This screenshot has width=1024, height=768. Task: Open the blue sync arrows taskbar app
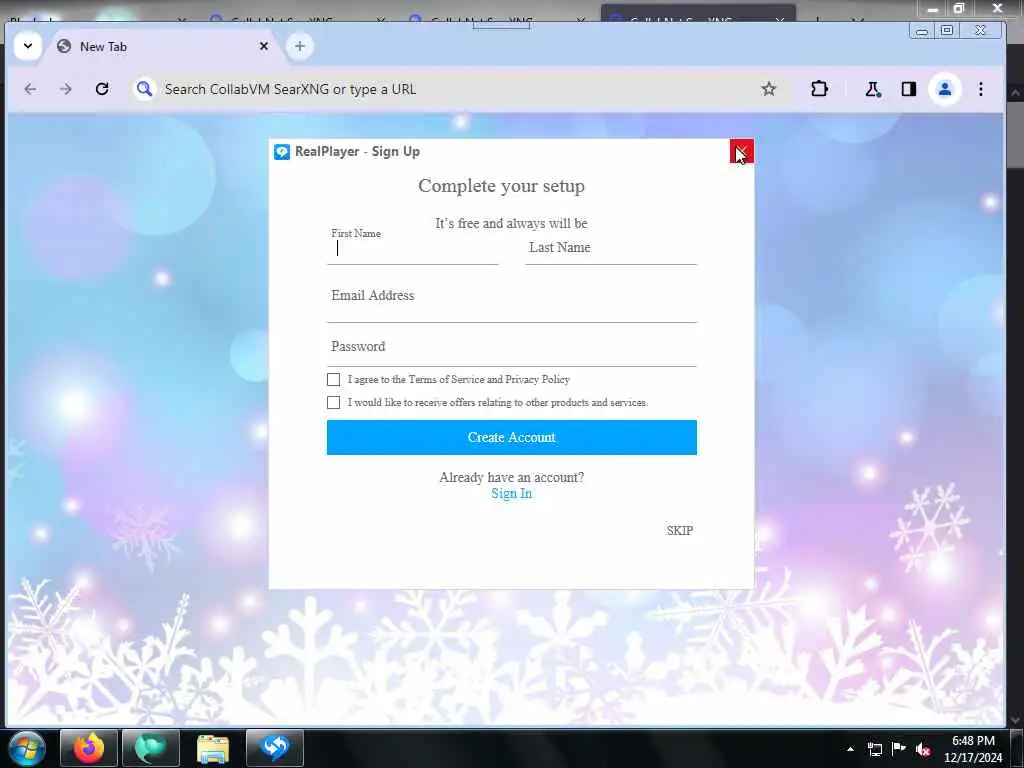275,748
